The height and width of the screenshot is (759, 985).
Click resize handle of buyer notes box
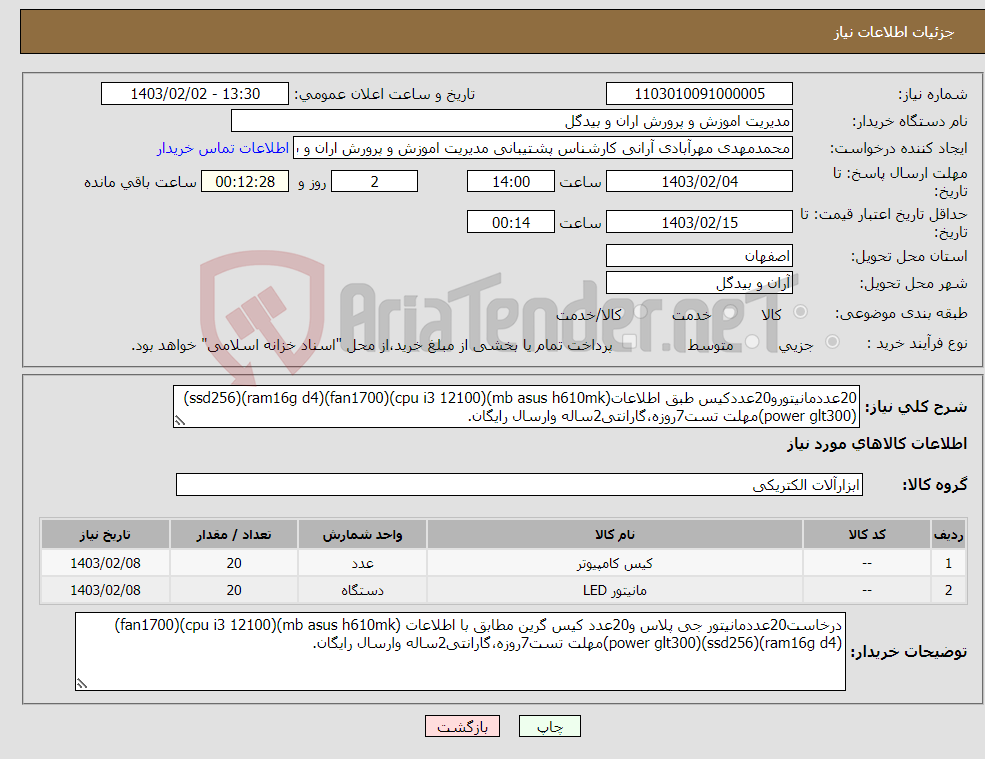coord(82,684)
